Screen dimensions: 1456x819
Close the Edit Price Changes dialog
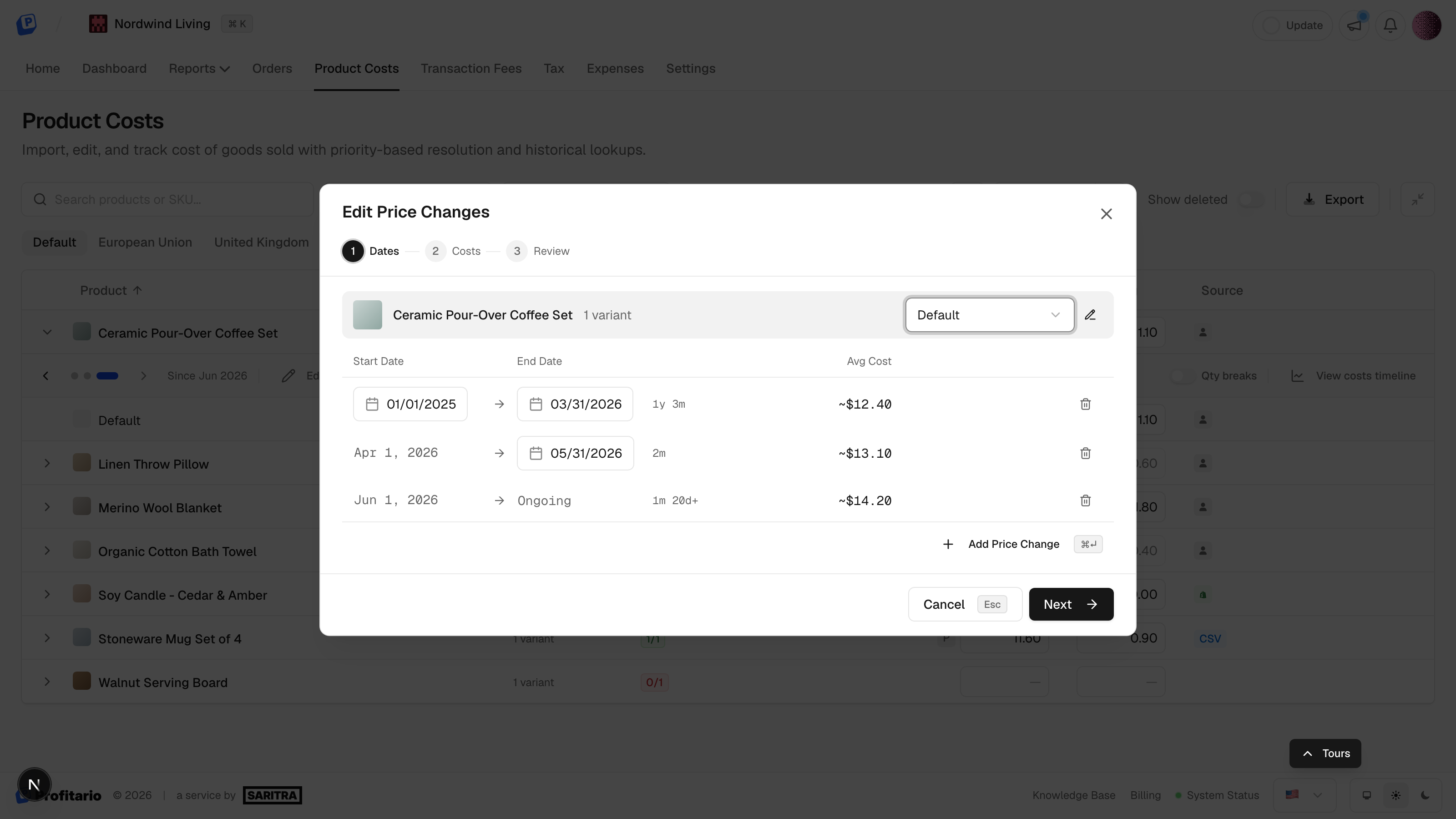point(1106,214)
